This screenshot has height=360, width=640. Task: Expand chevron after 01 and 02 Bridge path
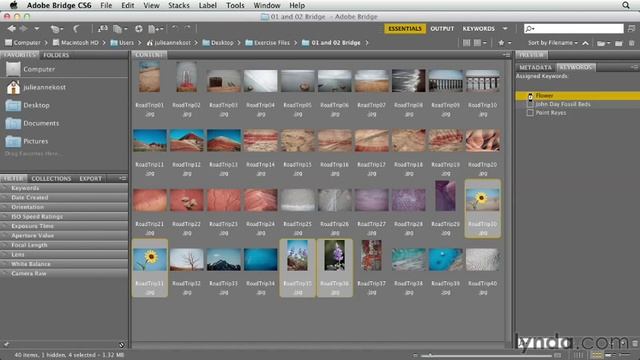click(367, 42)
